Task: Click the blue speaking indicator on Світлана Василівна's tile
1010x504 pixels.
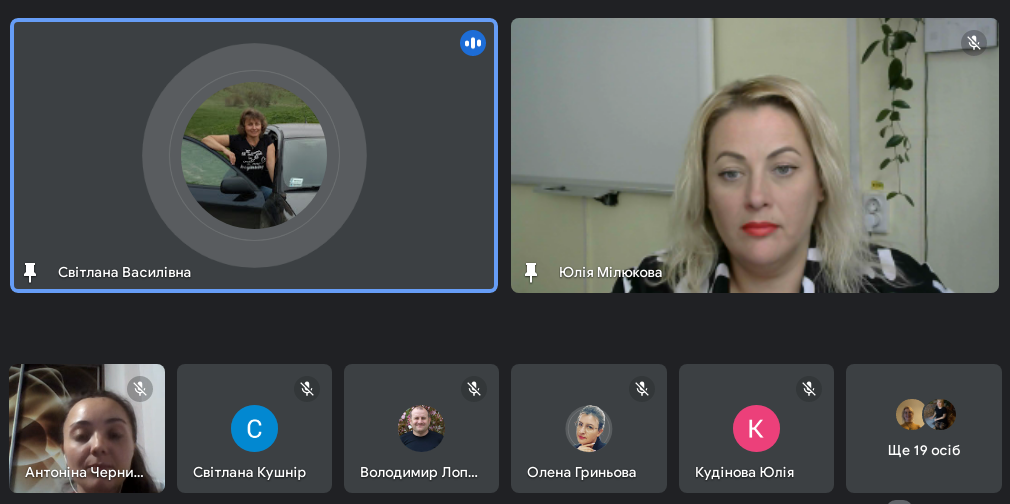Action: click(473, 43)
